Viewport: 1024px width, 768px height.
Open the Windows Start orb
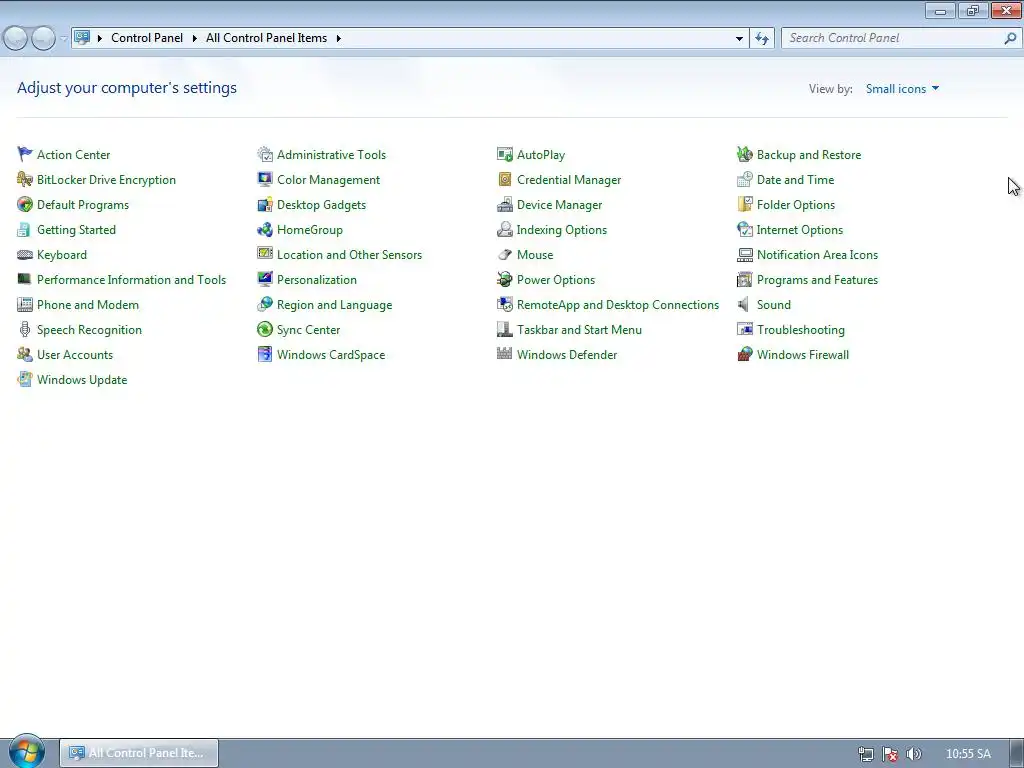(x=26, y=752)
